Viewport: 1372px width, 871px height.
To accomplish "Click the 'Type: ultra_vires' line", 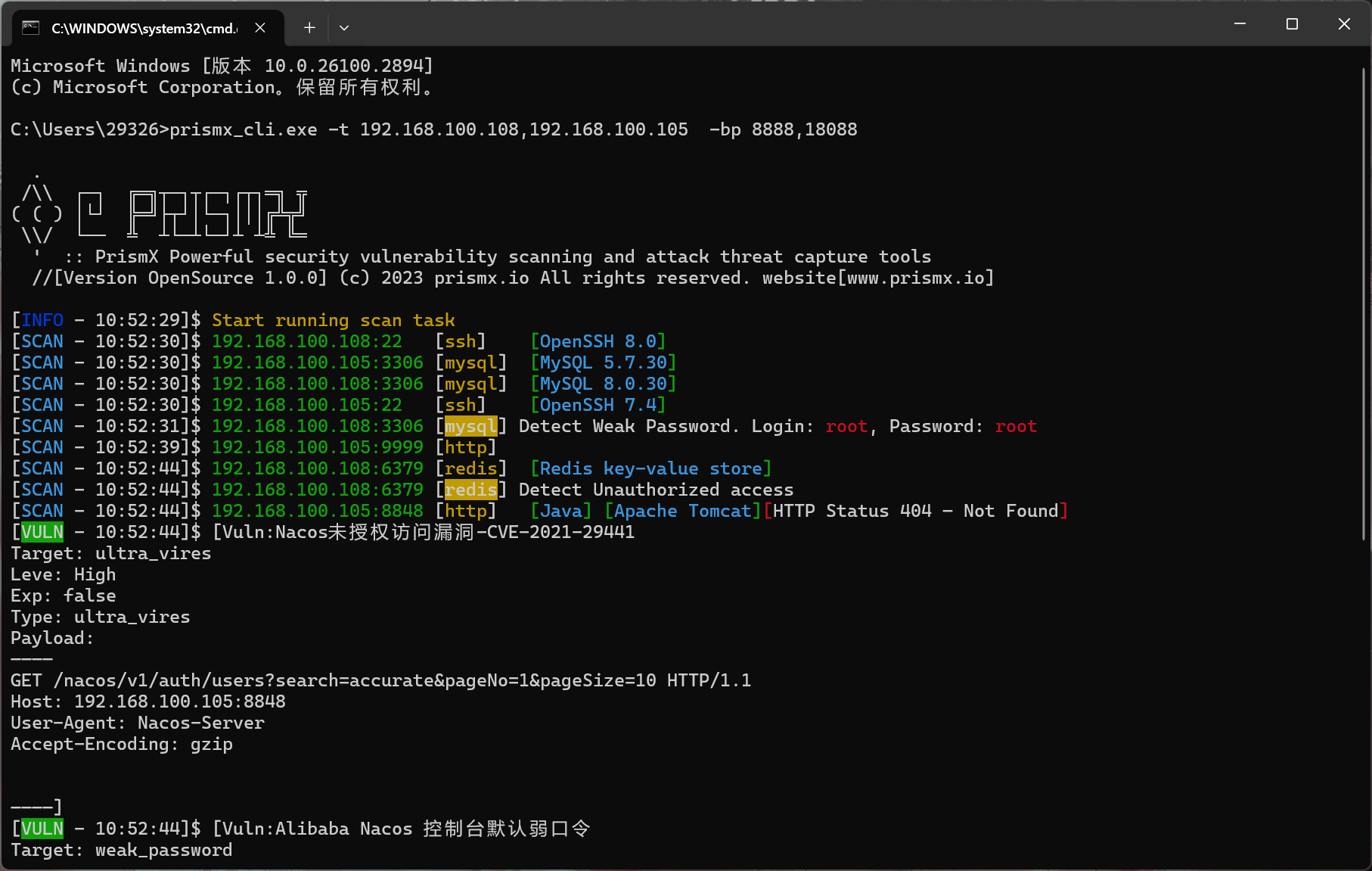I will tap(101, 617).
